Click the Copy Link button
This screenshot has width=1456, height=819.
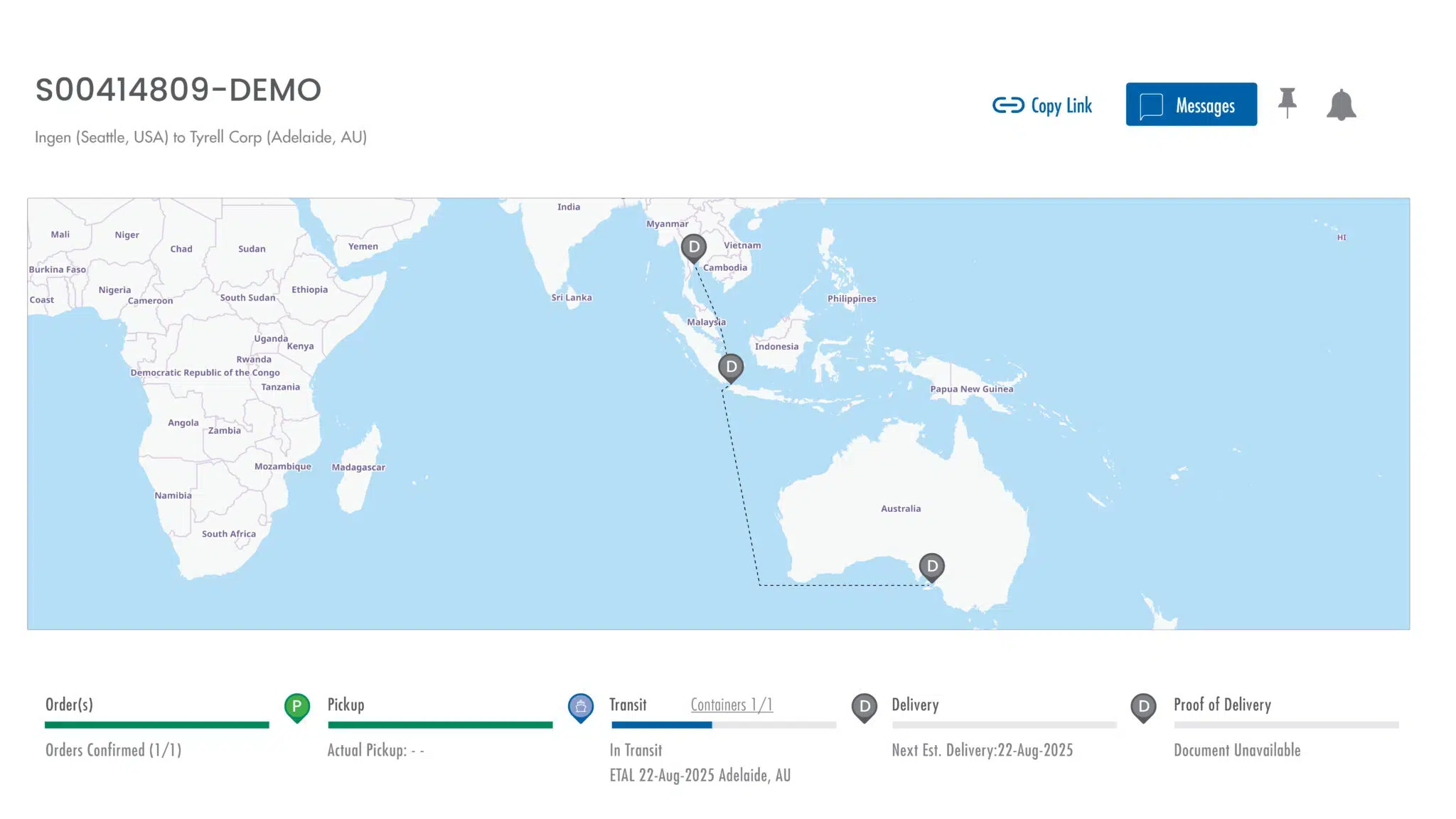pos(1042,105)
